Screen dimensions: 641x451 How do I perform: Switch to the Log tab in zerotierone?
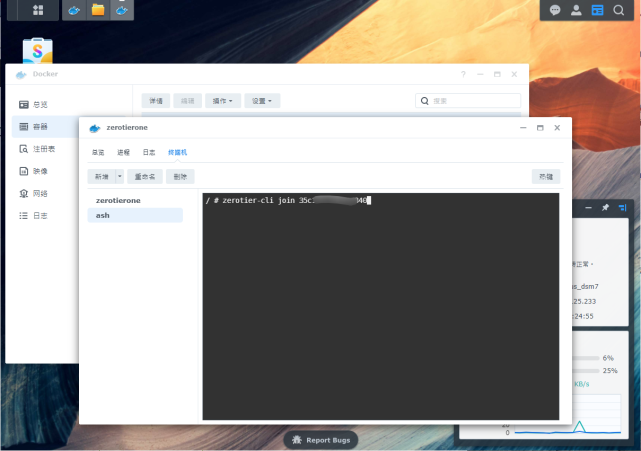point(149,152)
